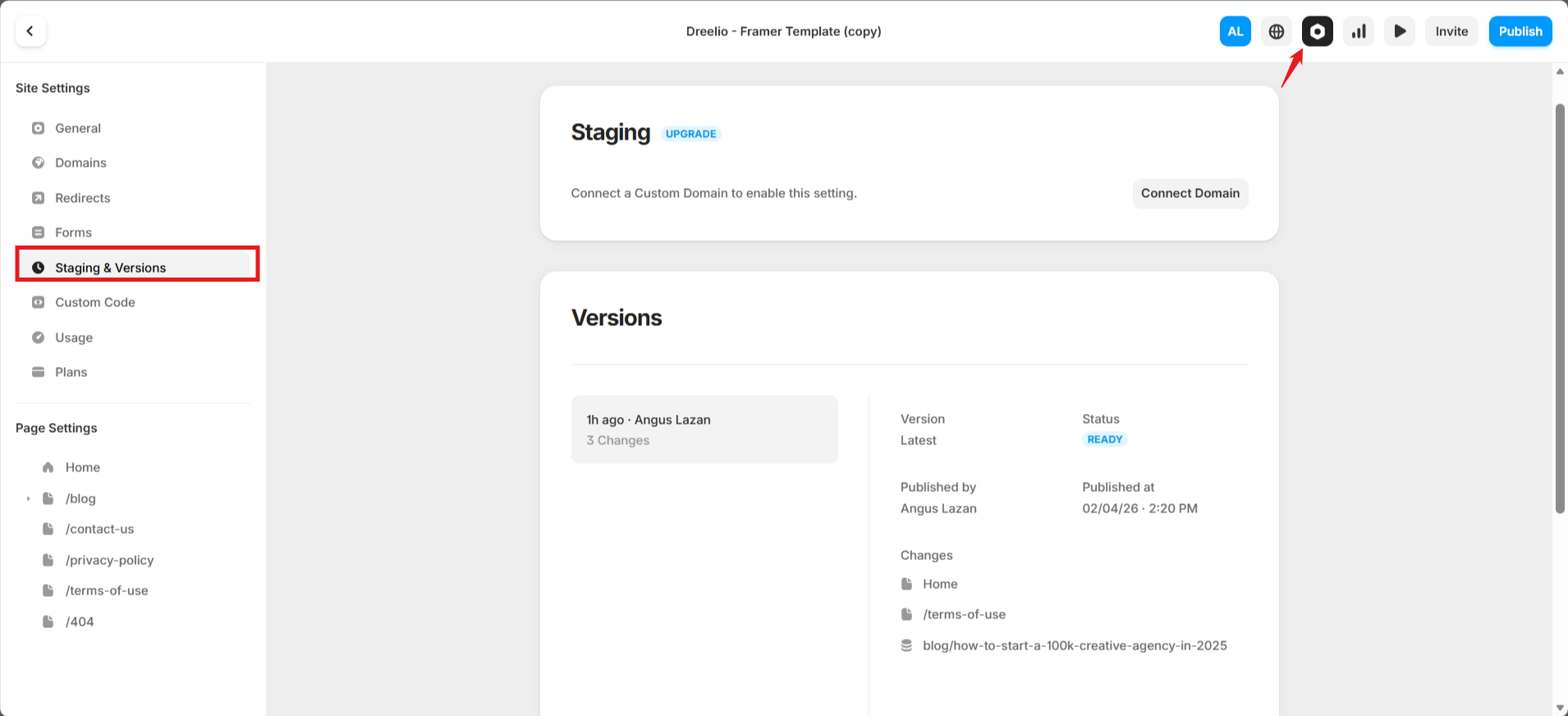This screenshot has height=716, width=1568.
Task: Click the clock icon beside Staging & Versions
Action: [x=38, y=268]
